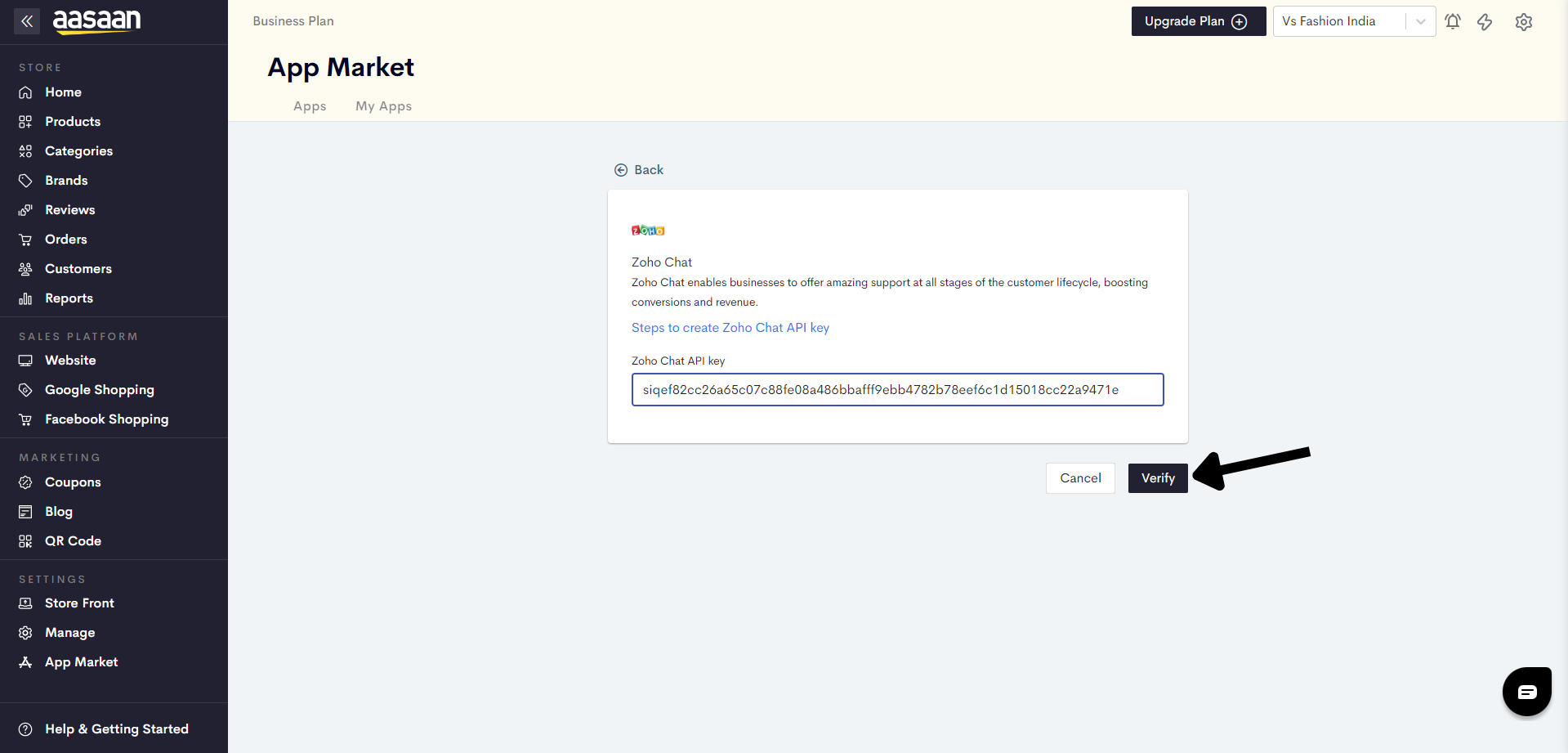
Task: Open notifications bell icon
Action: (x=1453, y=21)
